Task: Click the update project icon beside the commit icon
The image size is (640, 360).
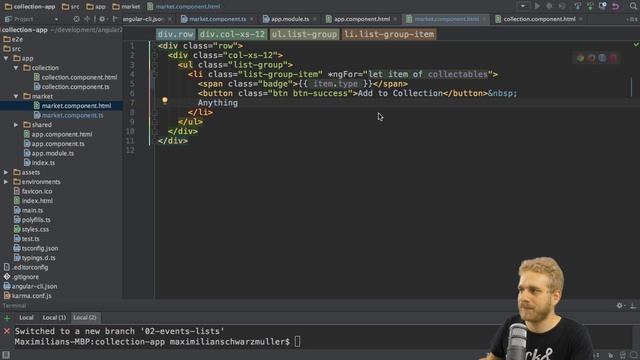Action: (578, 6)
